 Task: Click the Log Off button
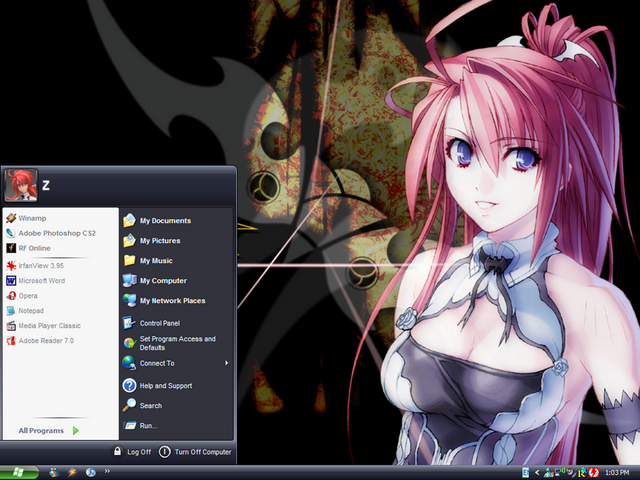132,451
